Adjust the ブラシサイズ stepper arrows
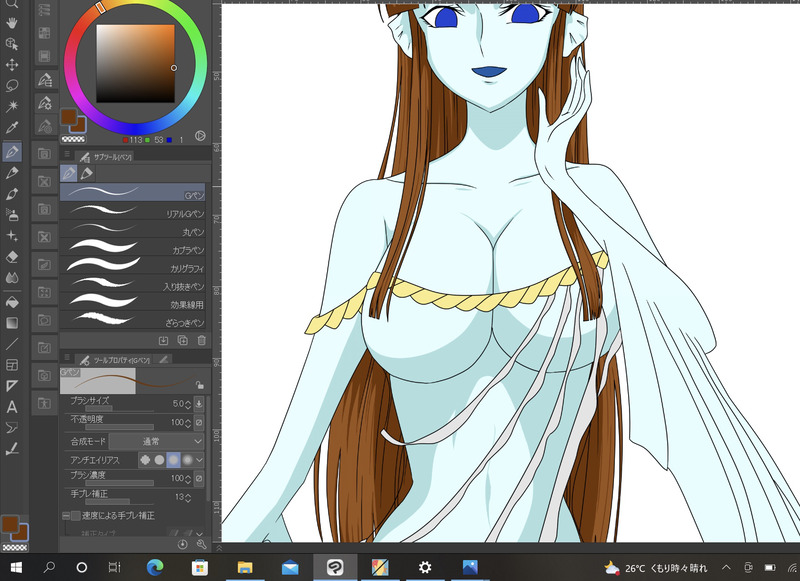Image resolution: width=800 pixels, height=581 pixels. click(188, 404)
